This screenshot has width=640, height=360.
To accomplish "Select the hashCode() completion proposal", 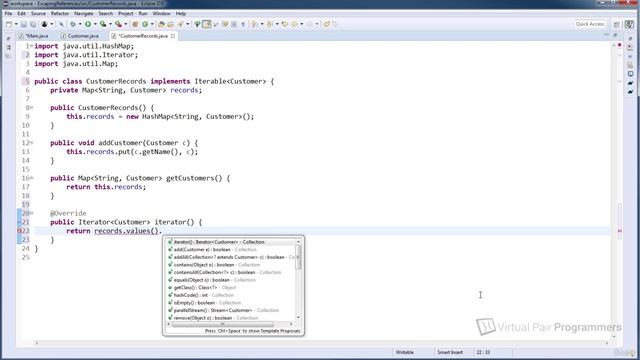I will coord(231,295).
